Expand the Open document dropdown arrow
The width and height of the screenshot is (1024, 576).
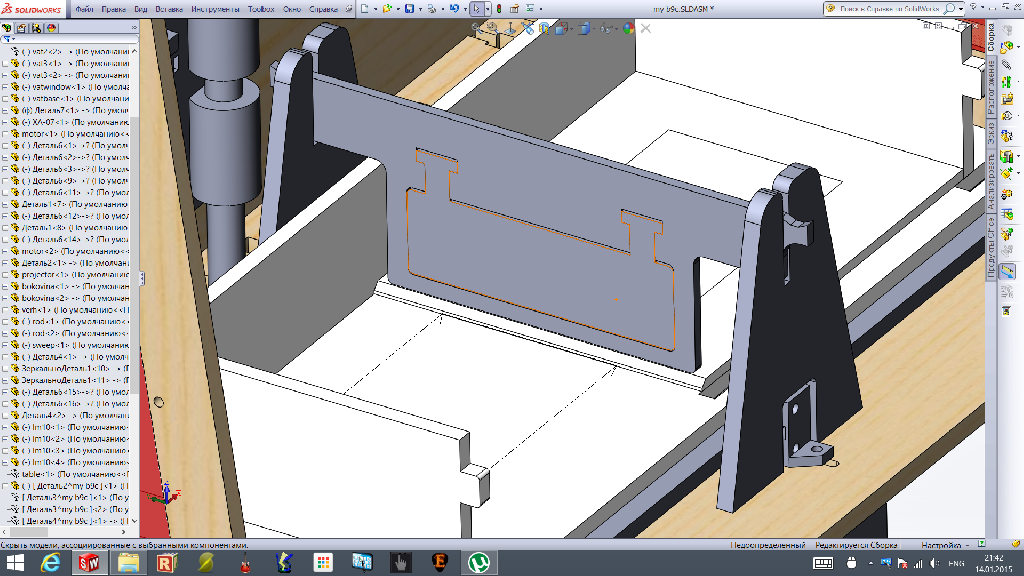tap(400, 8)
